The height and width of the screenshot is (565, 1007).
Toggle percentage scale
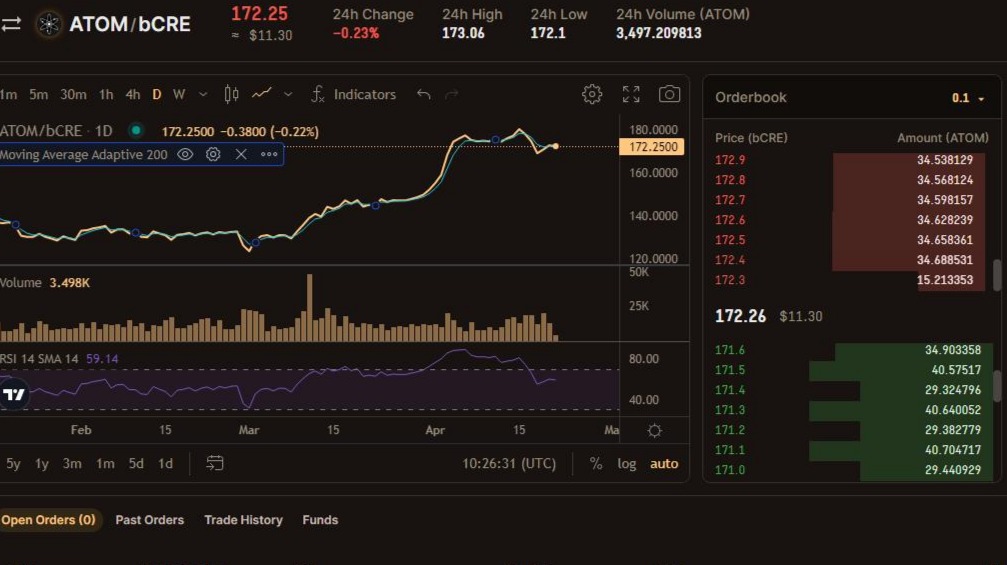pyautogui.click(x=596, y=464)
